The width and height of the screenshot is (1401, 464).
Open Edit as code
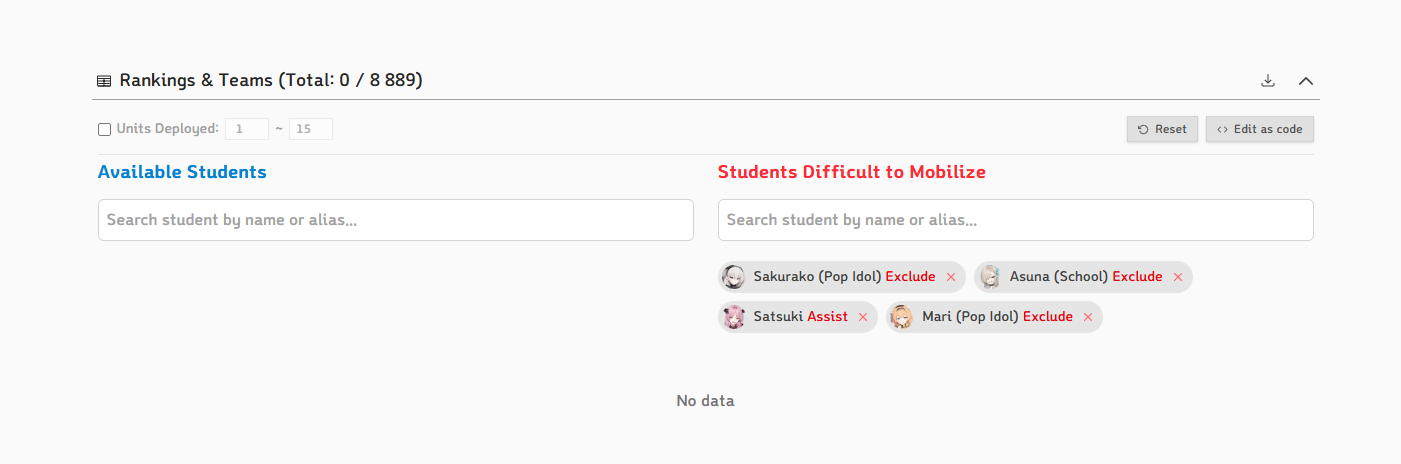tap(1260, 129)
